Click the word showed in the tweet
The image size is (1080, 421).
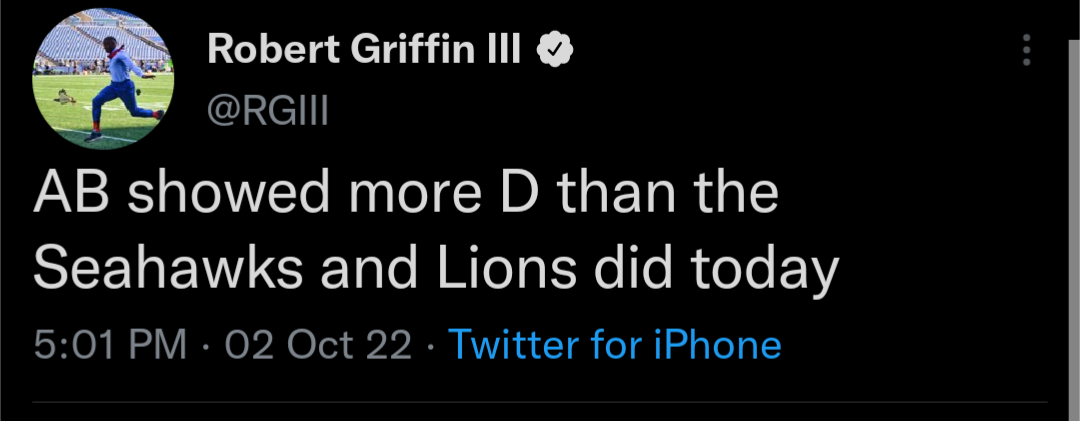(231, 194)
